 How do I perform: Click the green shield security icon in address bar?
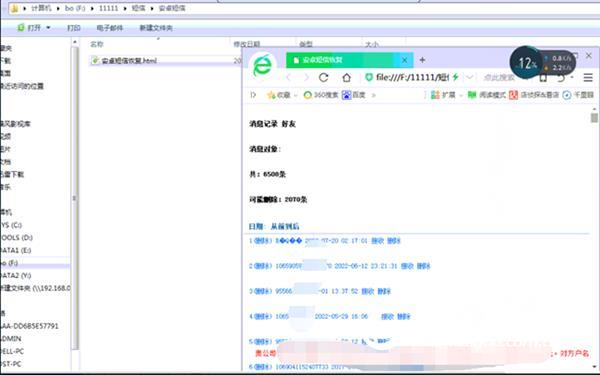click(369, 78)
